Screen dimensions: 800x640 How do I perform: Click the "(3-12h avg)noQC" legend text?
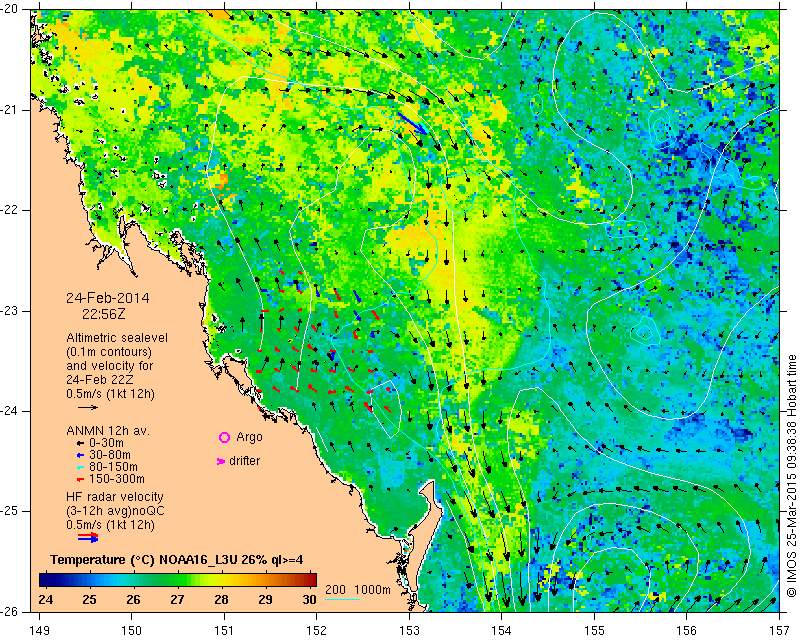point(115,510)
